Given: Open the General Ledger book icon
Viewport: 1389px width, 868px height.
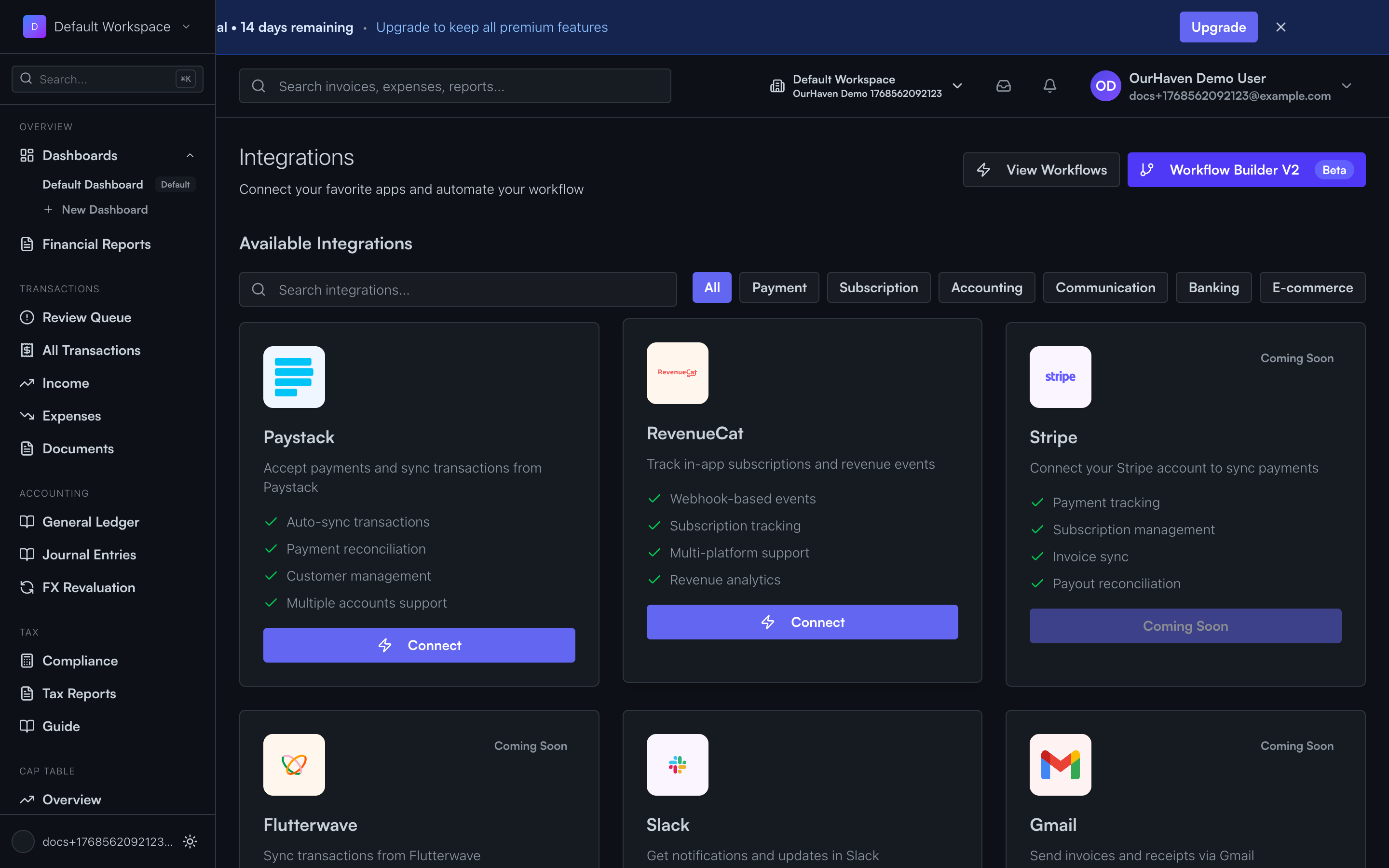Looking at the screenshot, I should [27, 522].
